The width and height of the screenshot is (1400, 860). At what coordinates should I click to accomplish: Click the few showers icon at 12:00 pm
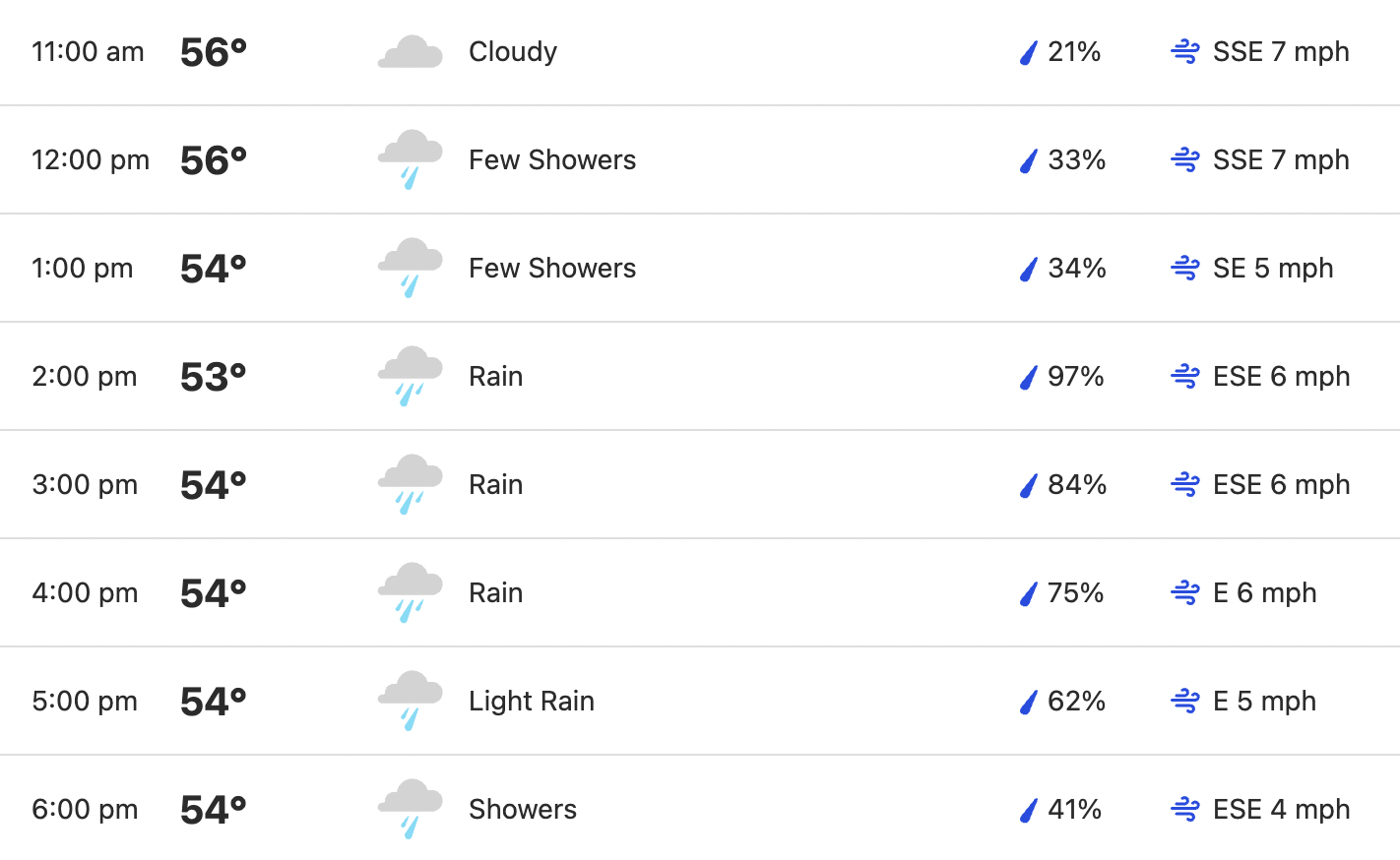(x=411, y=159)
